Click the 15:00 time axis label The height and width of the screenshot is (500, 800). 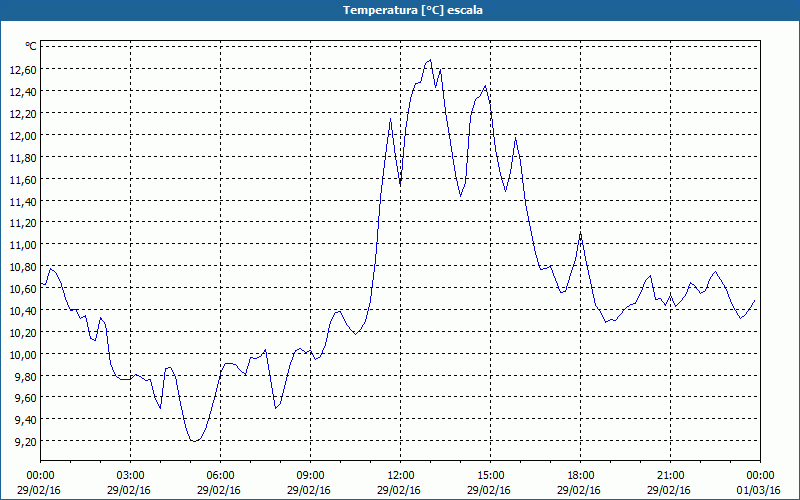[490, 476]
